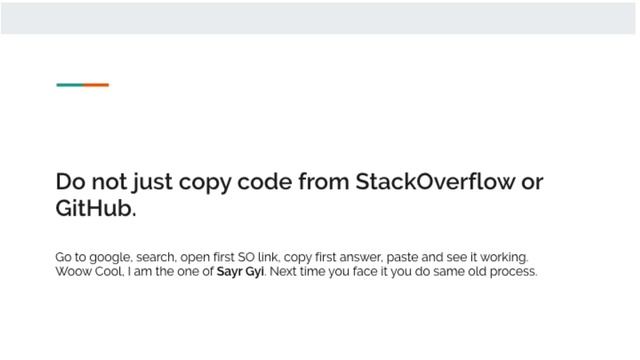
Task: Select the word copy in the heading
Action: click(205, 183)
